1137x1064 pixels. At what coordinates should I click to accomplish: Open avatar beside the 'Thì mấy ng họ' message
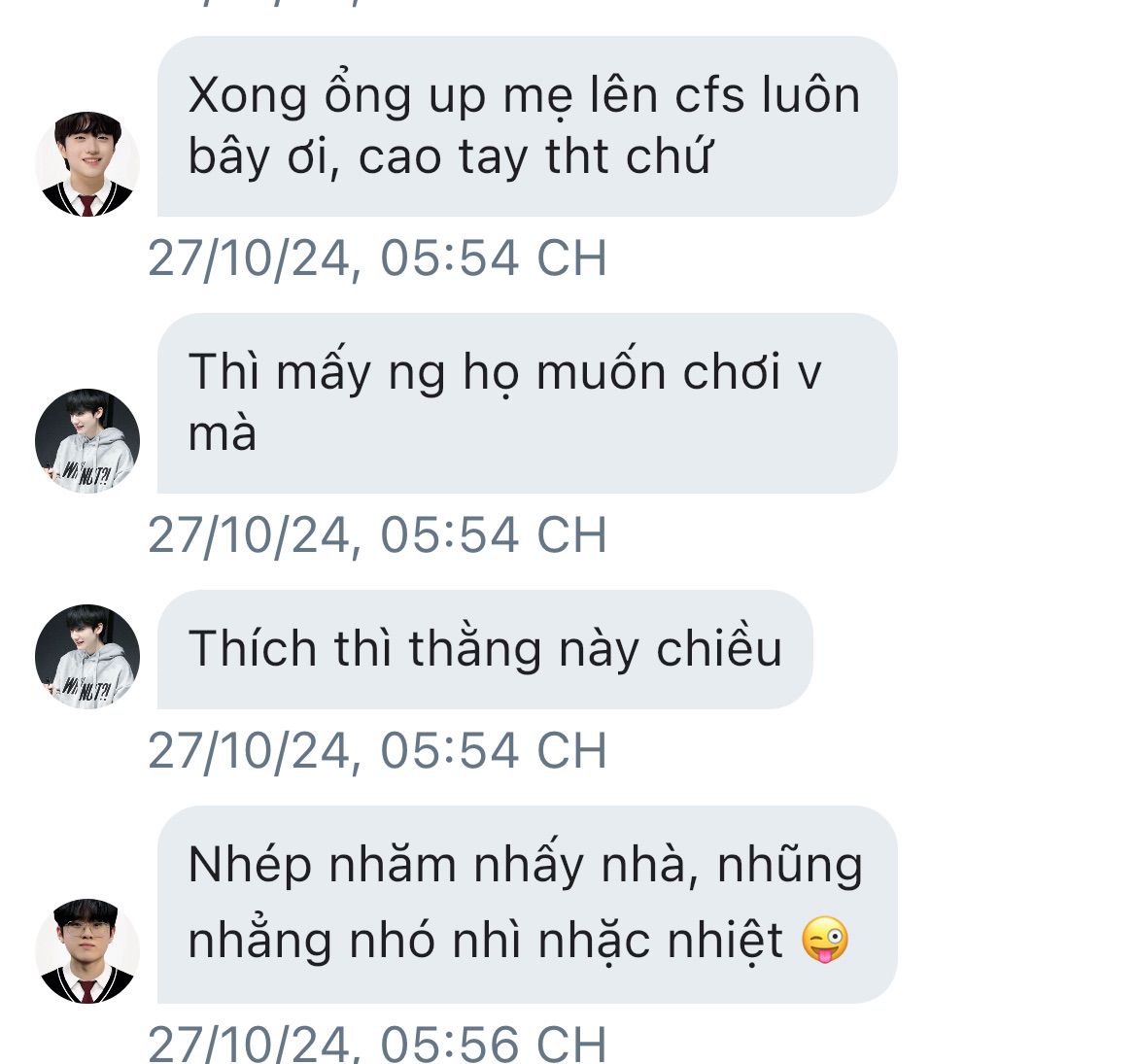point(87,441)
